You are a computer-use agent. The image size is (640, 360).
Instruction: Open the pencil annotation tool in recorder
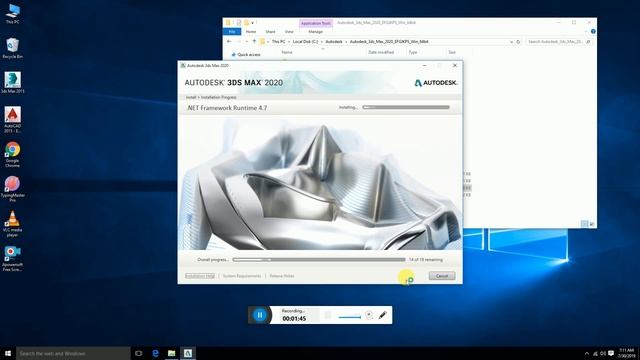[382, 315]
